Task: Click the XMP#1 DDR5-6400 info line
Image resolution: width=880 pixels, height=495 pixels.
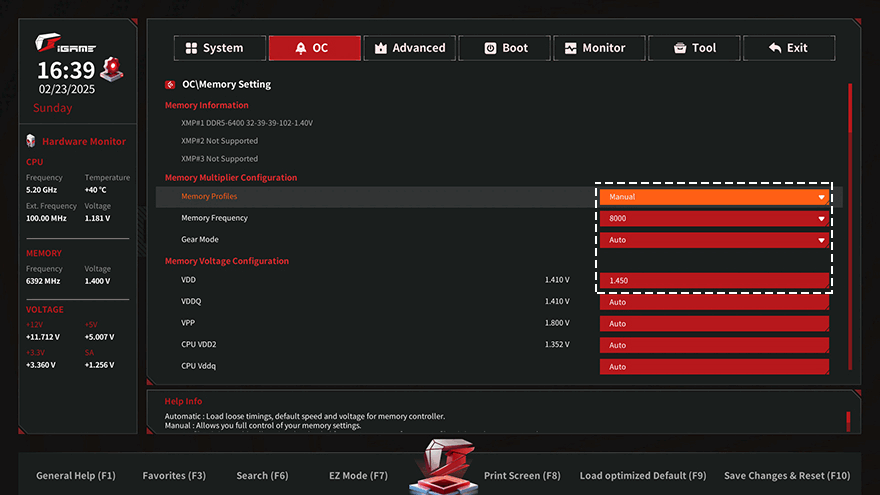Action: pyautogui.click(x=247, y=123)
